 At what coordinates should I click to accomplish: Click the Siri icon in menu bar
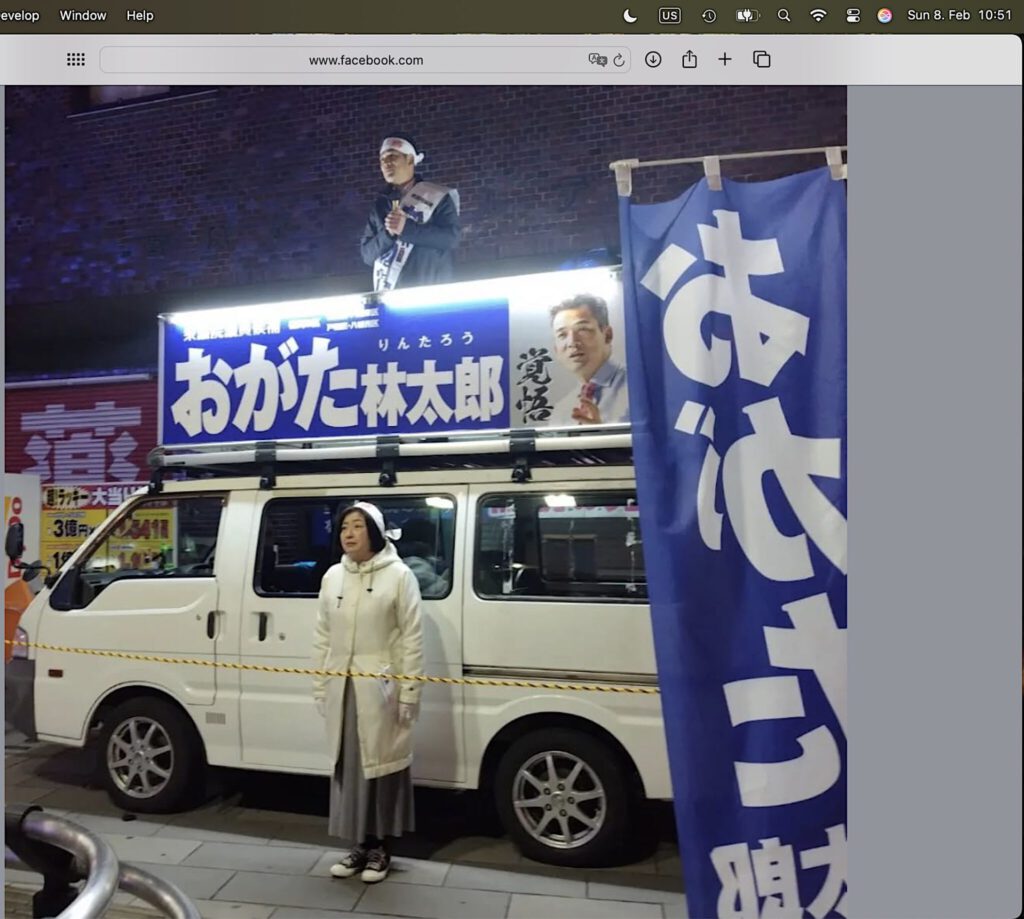coord(884,15)
